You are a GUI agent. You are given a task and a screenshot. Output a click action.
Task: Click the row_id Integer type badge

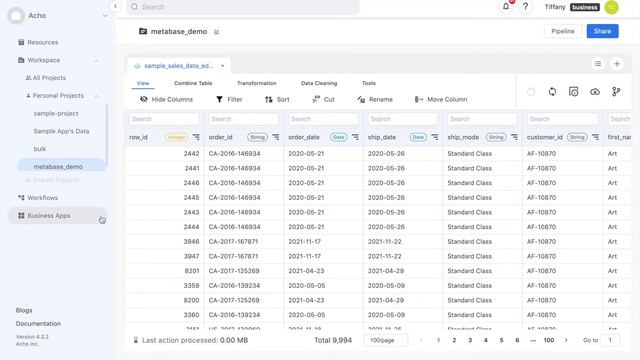pyautogui.click(x=176, y=137)
